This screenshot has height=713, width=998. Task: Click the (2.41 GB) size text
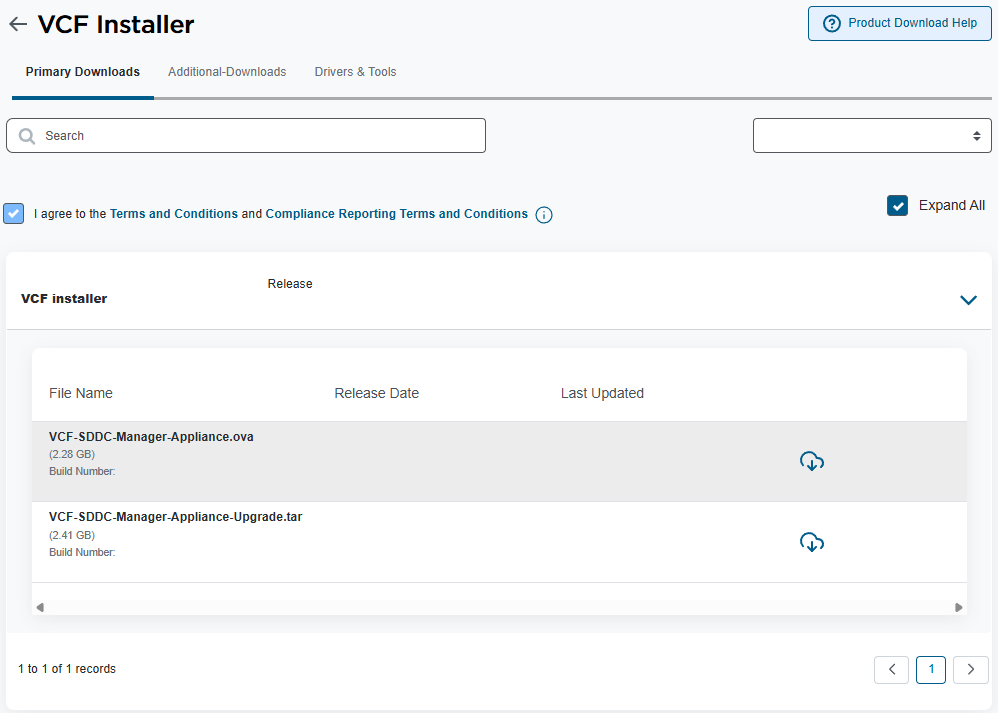72,535
